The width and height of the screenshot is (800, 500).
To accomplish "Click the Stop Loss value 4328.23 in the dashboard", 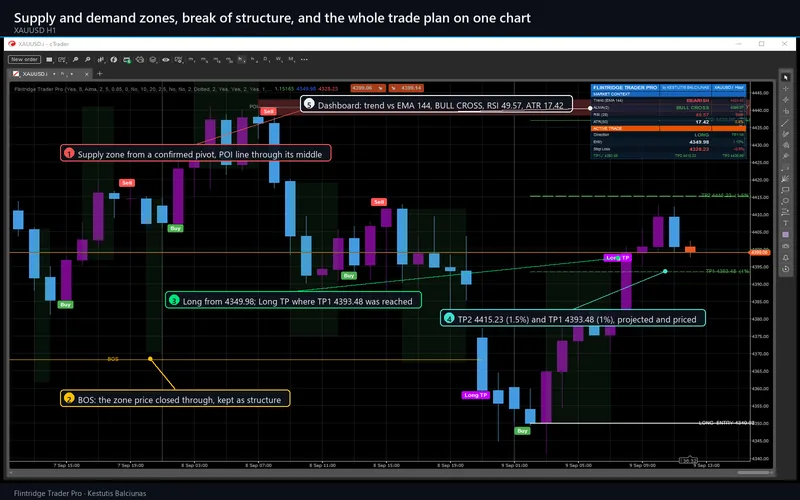I will [x=699, y=149].
